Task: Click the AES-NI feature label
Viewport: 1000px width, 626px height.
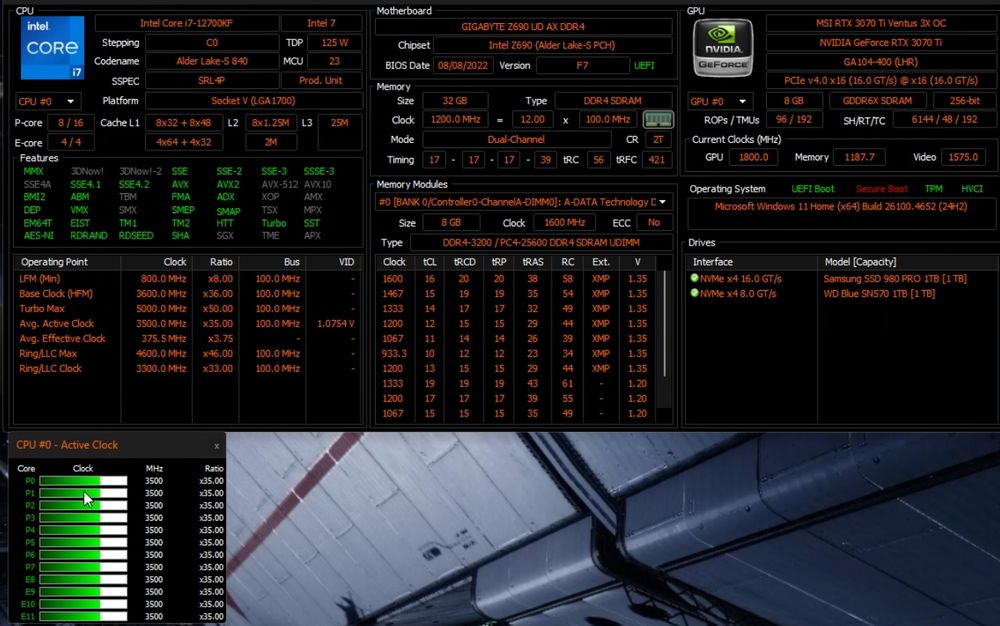Action: [38, 236]
